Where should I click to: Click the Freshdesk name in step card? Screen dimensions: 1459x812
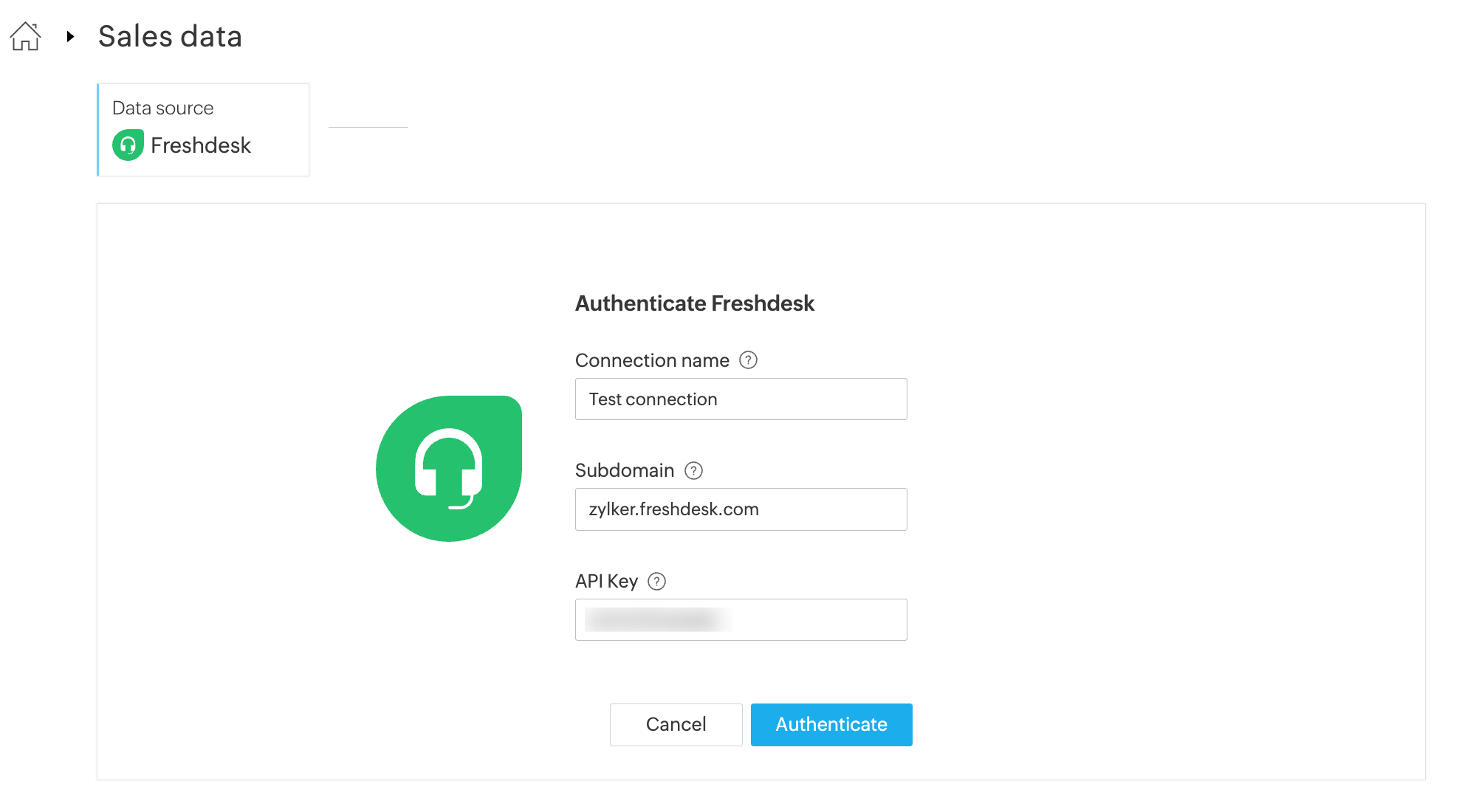tap(201, 145)
